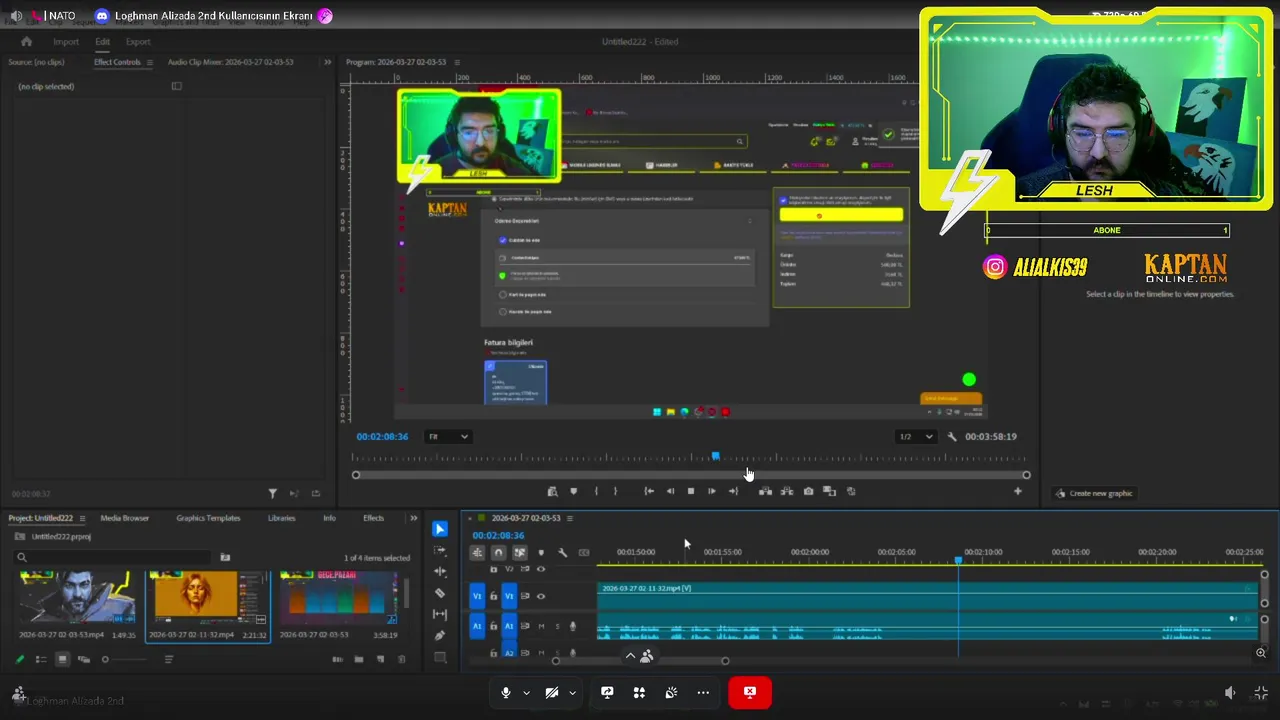Screen dimensions: 1280x720
Task: Select the 2026-03-27 02-03-53 sequence thumbnail
Action: click(340, 598)
